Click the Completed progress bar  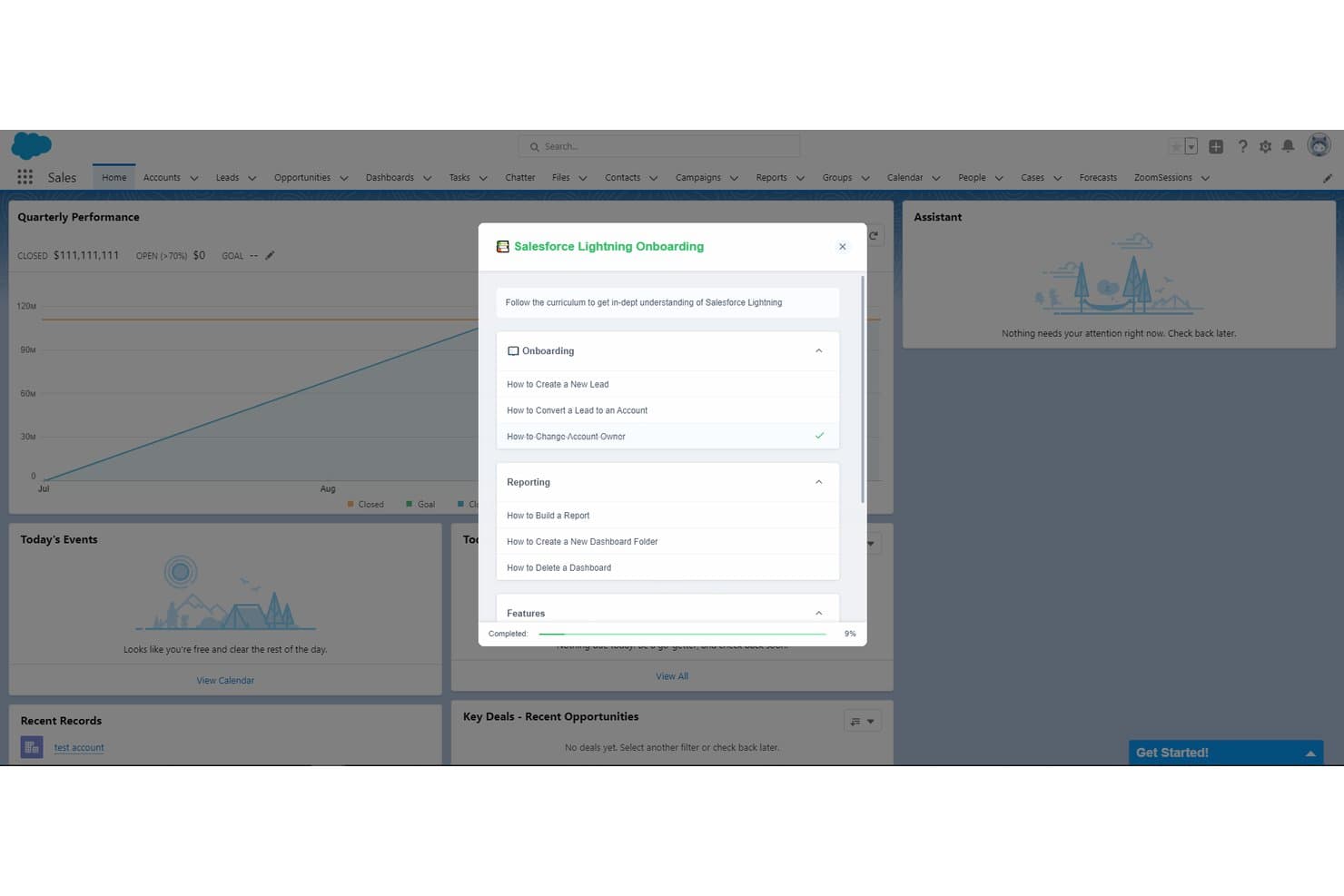coord(682,634)
